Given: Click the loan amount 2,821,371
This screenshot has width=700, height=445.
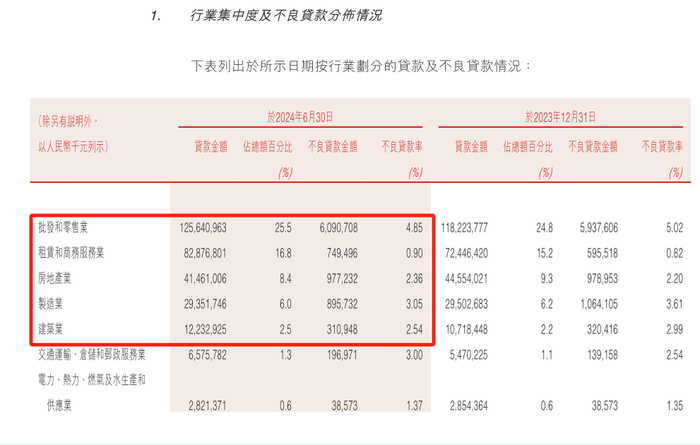Looking at the screenshot, I should (208, 406).
